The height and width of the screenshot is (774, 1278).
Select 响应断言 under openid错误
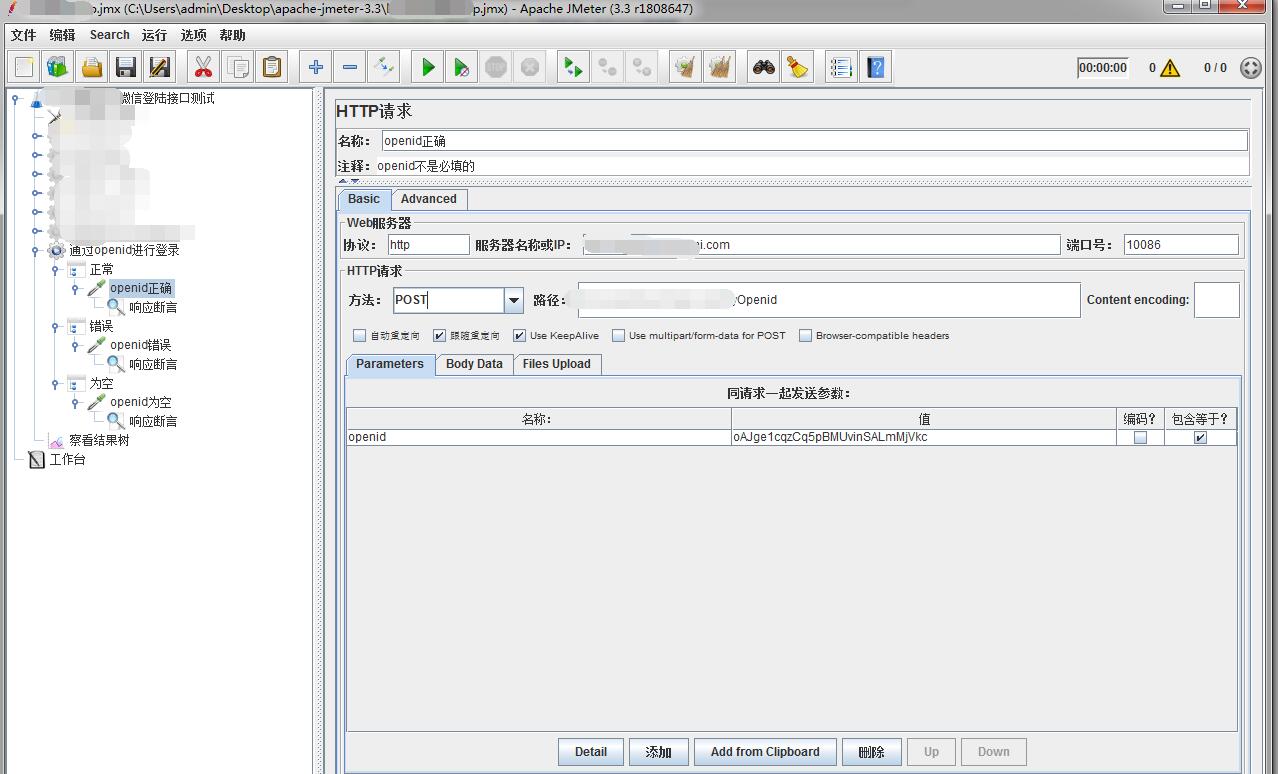(153, 365)
